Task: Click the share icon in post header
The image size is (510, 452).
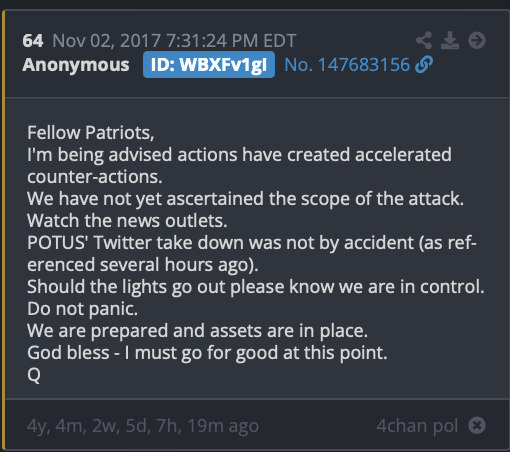Action: (424, 40)
